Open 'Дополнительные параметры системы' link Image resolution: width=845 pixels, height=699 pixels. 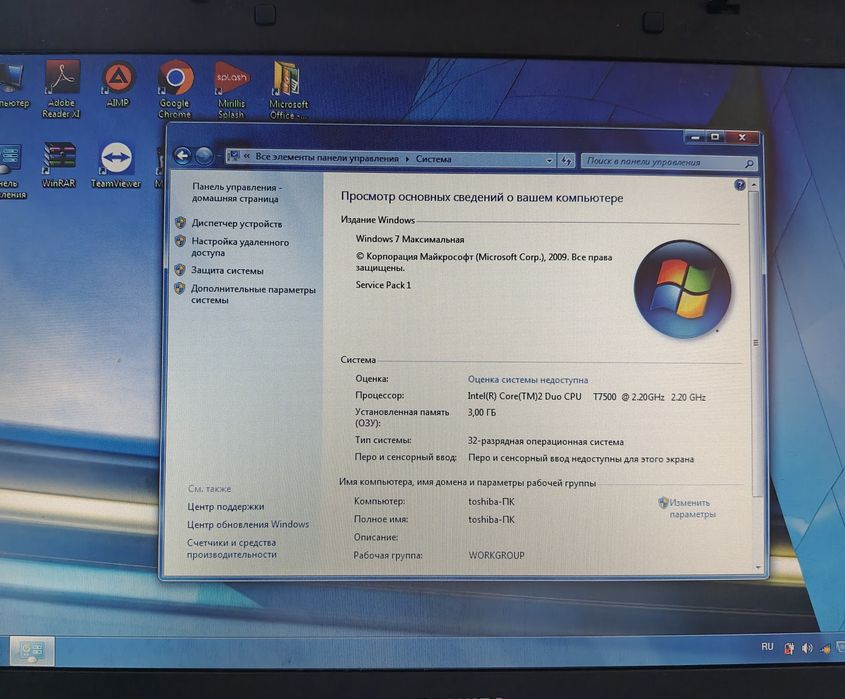coord(253,295)
